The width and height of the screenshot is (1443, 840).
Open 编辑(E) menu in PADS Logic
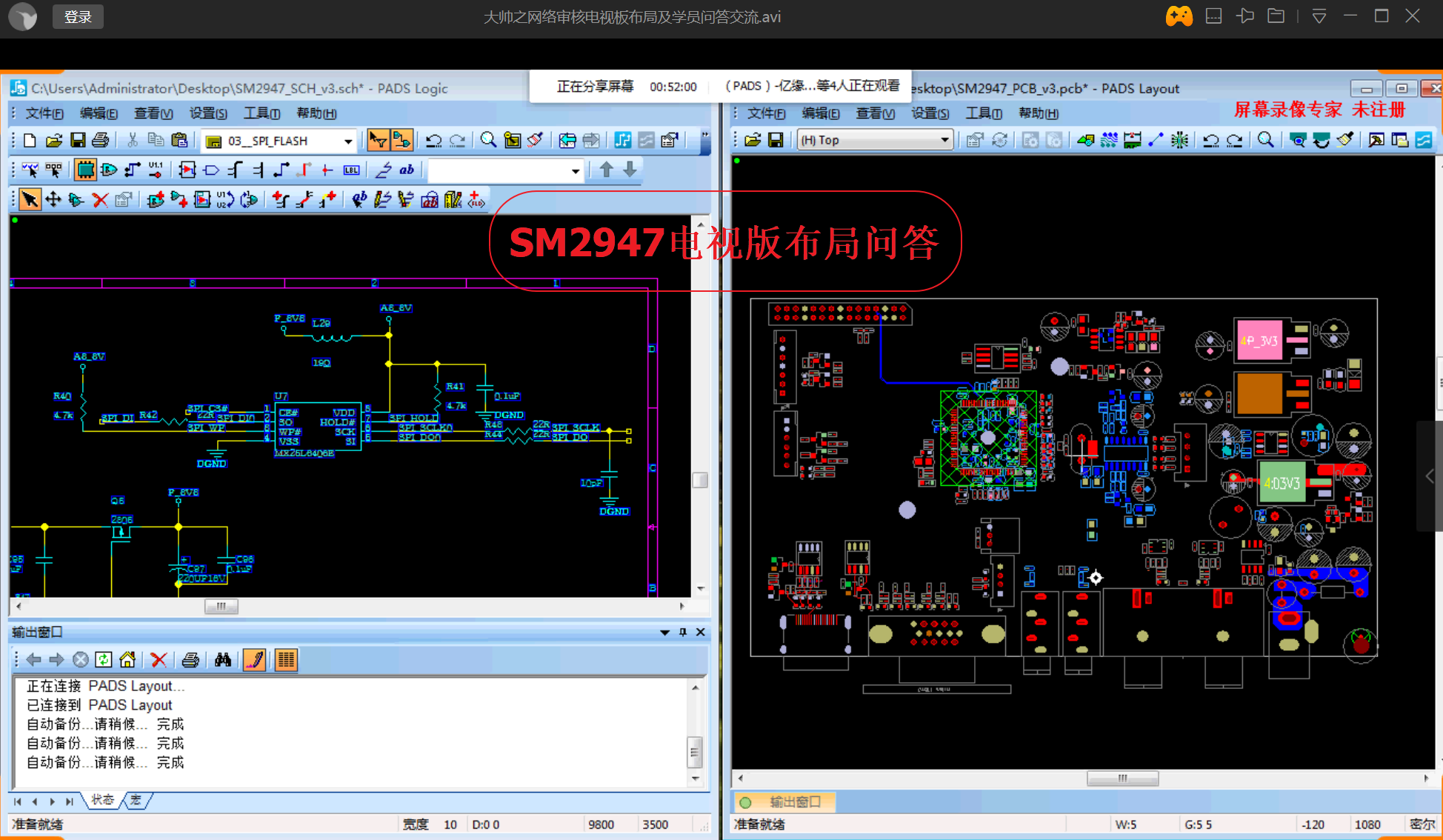point(99,113)
